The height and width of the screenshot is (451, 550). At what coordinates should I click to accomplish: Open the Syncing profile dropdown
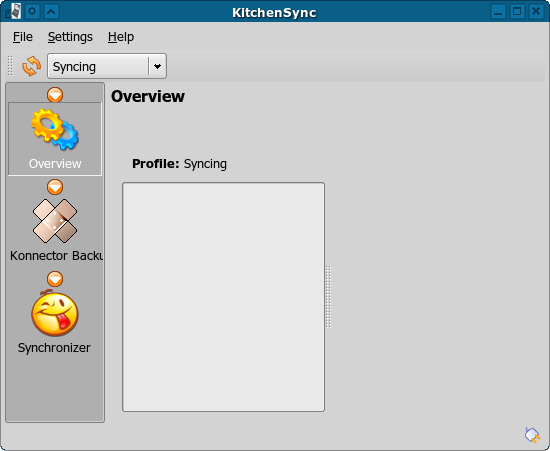point(107,66)
